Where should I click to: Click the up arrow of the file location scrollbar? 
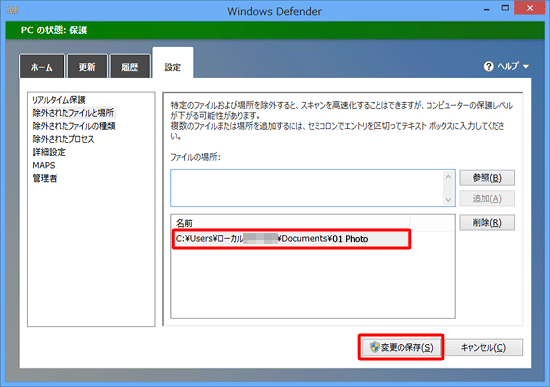tap(448, 176)
